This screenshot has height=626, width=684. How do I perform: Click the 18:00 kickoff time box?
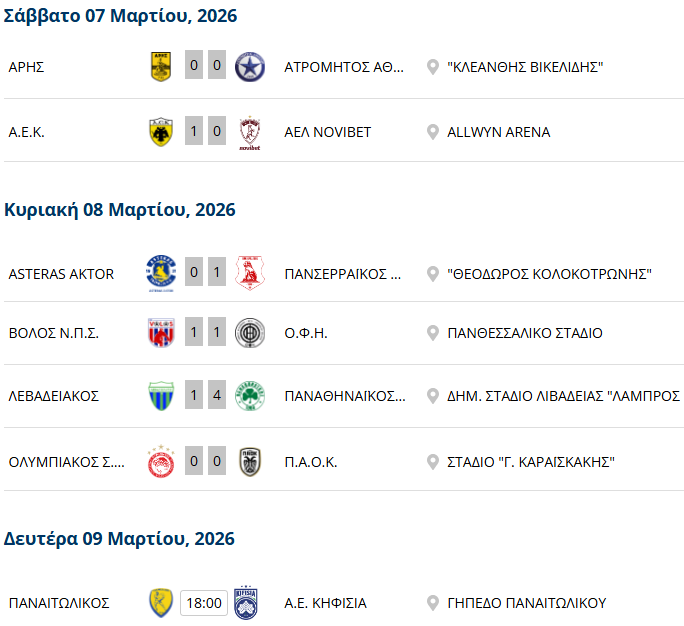204,603
